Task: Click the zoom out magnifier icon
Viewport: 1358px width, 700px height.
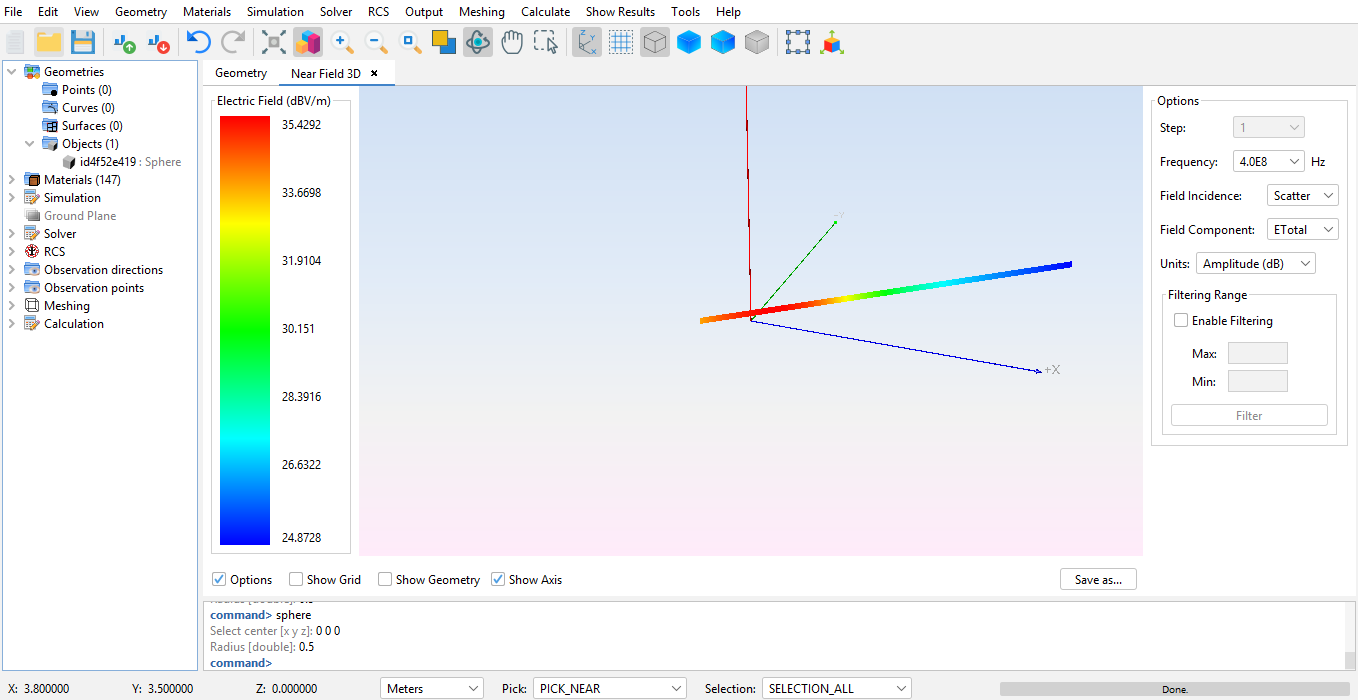Action: tap(376, 42)
